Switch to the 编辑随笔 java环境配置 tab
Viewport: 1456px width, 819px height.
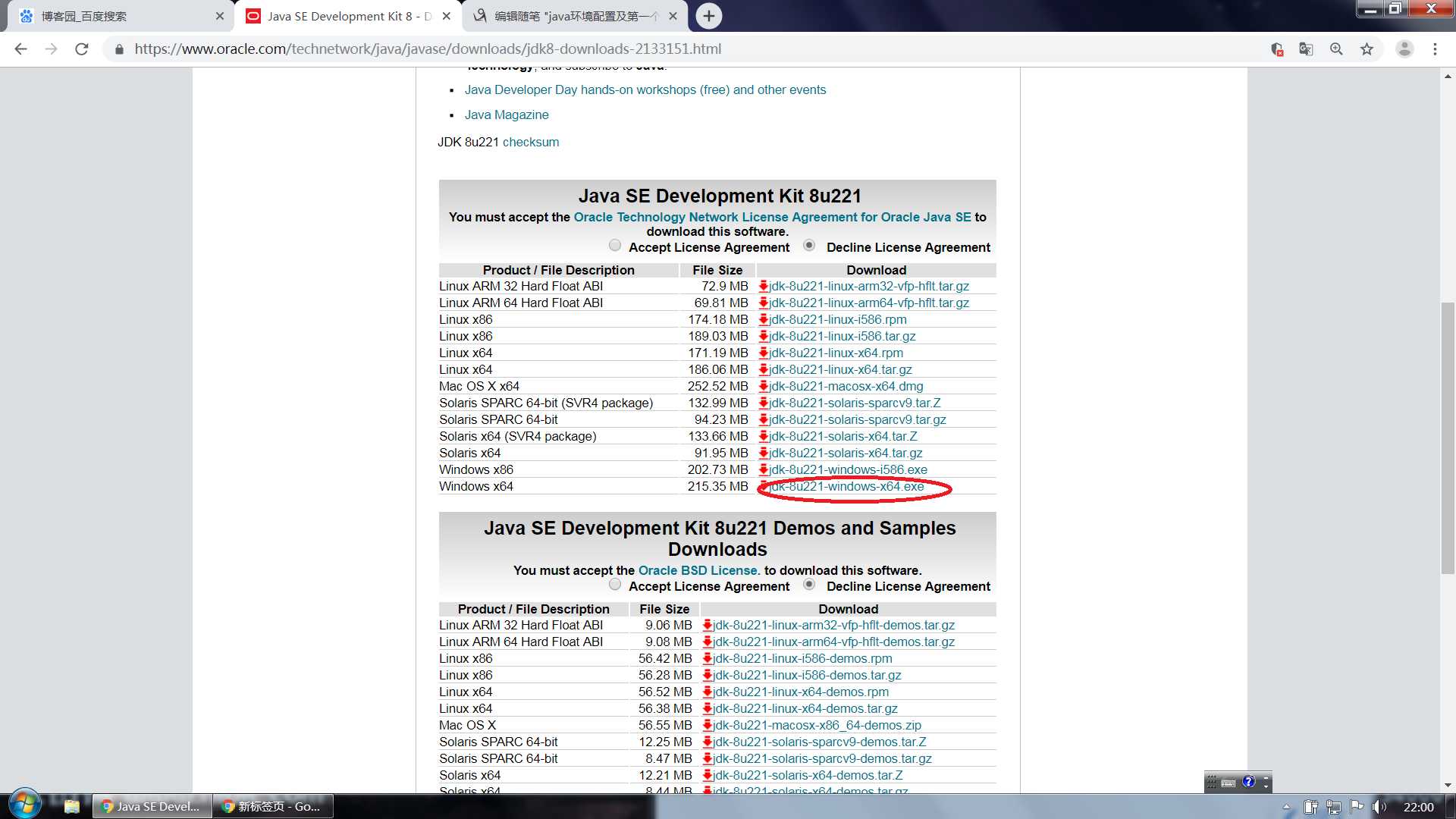click(574, 16)
